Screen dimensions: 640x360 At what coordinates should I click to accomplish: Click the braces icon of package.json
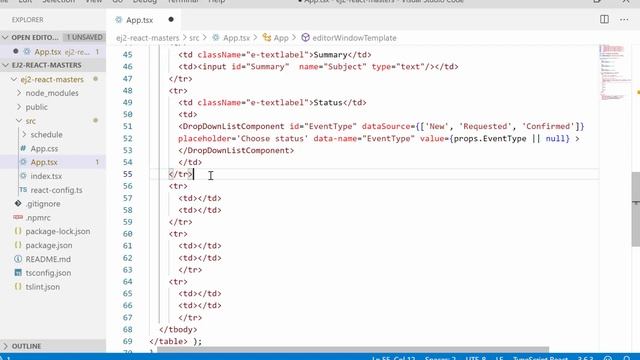18,245
